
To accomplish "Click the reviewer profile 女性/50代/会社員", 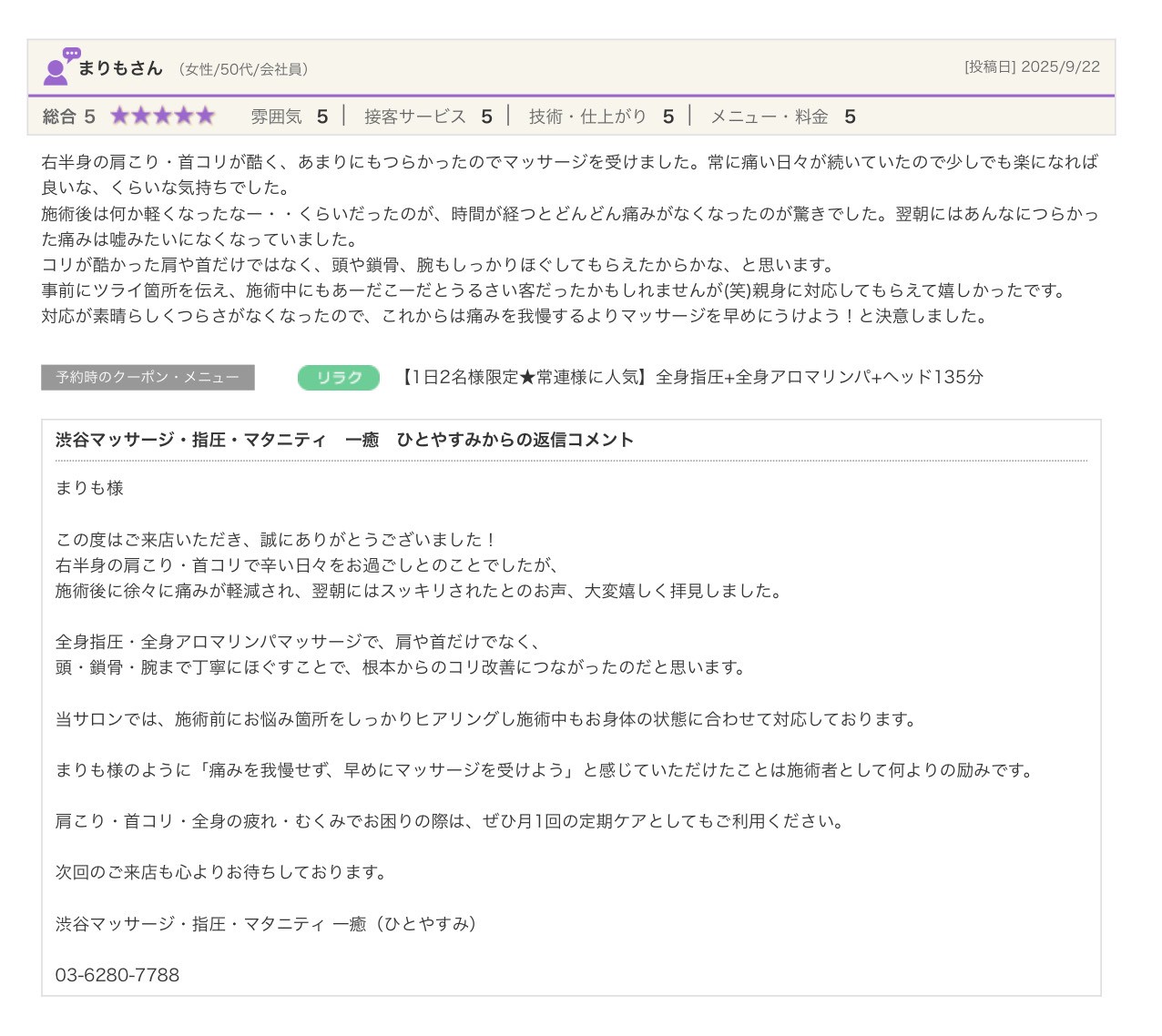I will pyautogui.click(x=243, y=69).
